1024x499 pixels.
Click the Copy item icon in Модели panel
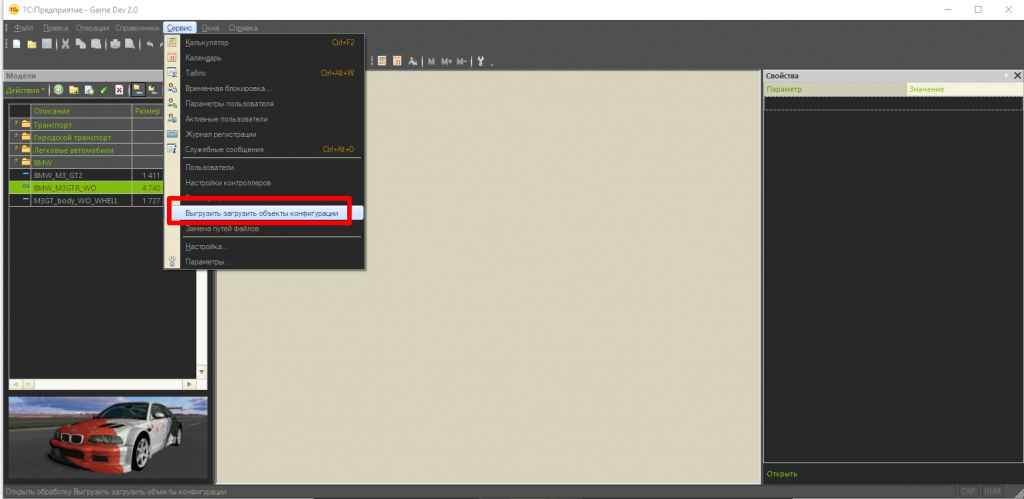(89, 90)
